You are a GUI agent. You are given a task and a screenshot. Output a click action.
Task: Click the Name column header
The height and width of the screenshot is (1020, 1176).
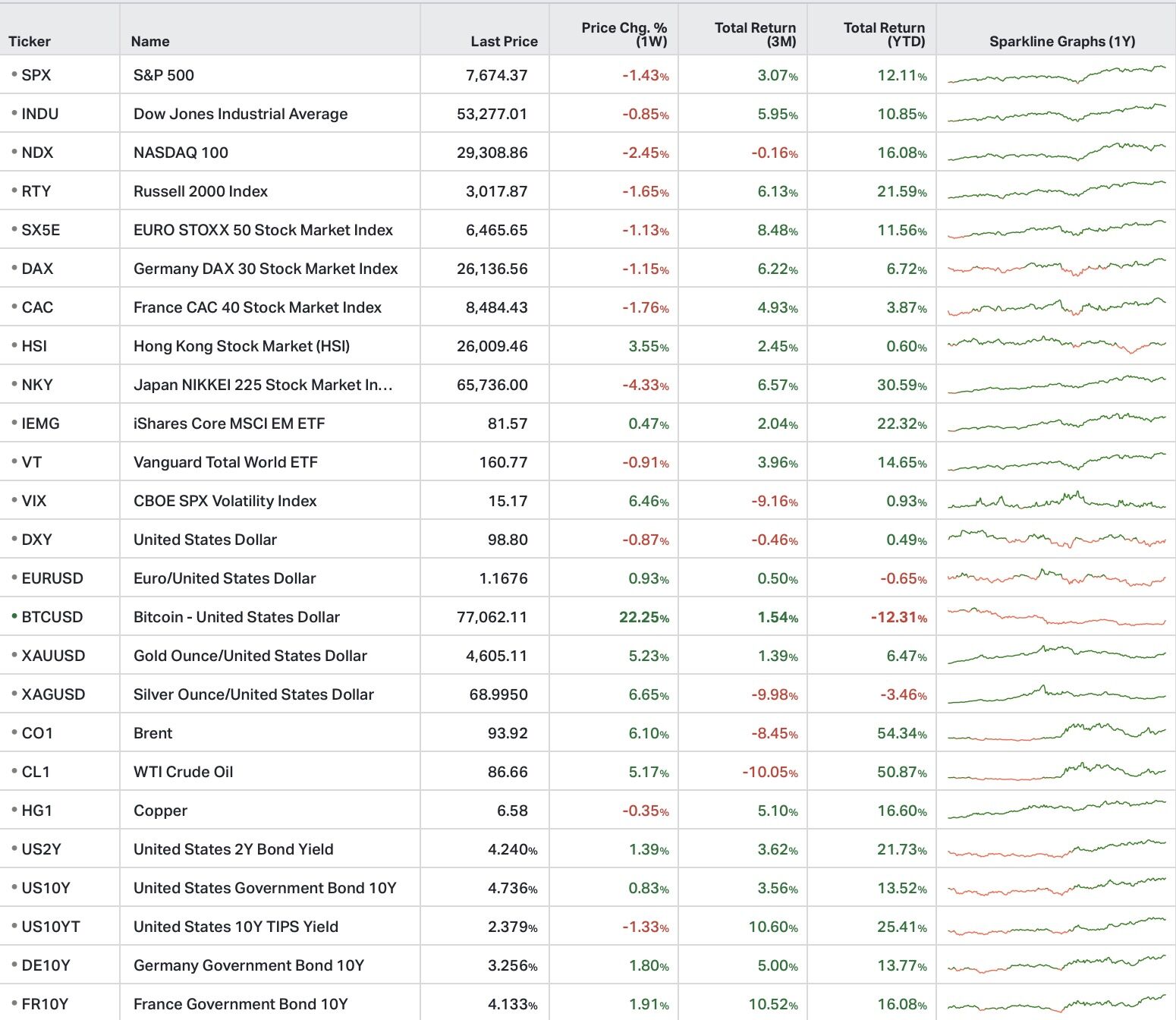pos(150,41)
